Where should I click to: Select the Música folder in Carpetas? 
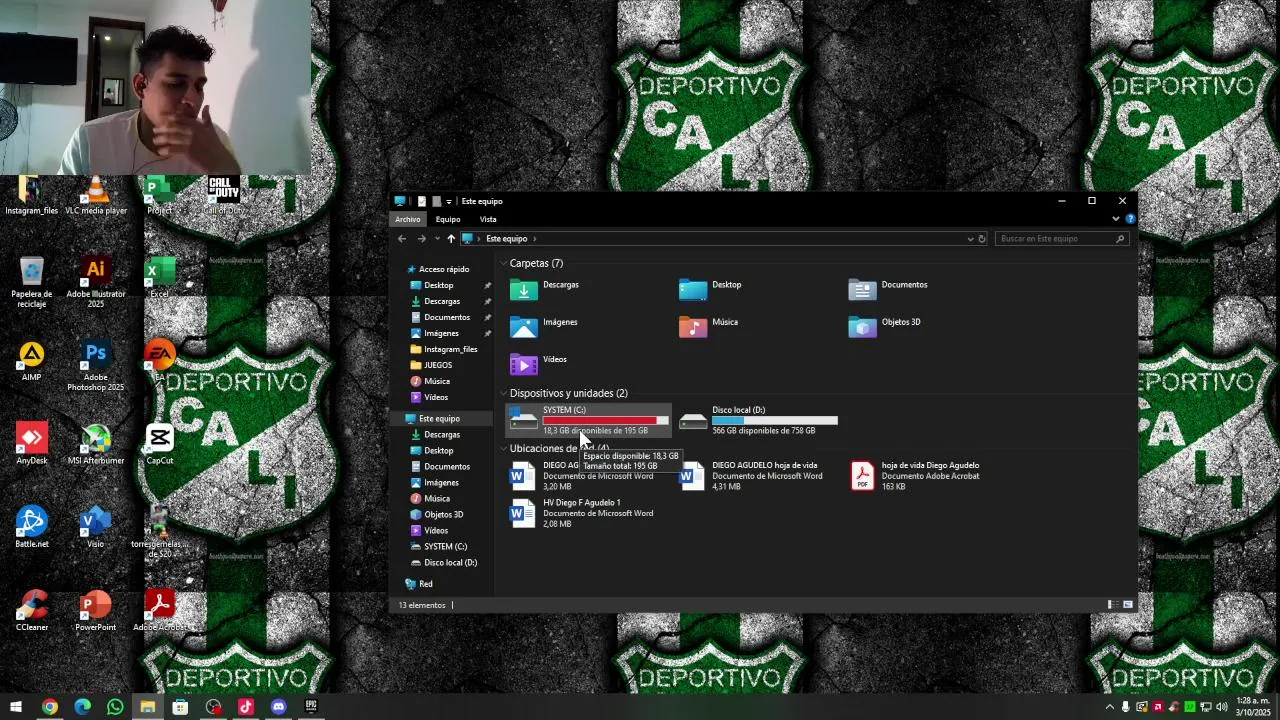(709, 327)
